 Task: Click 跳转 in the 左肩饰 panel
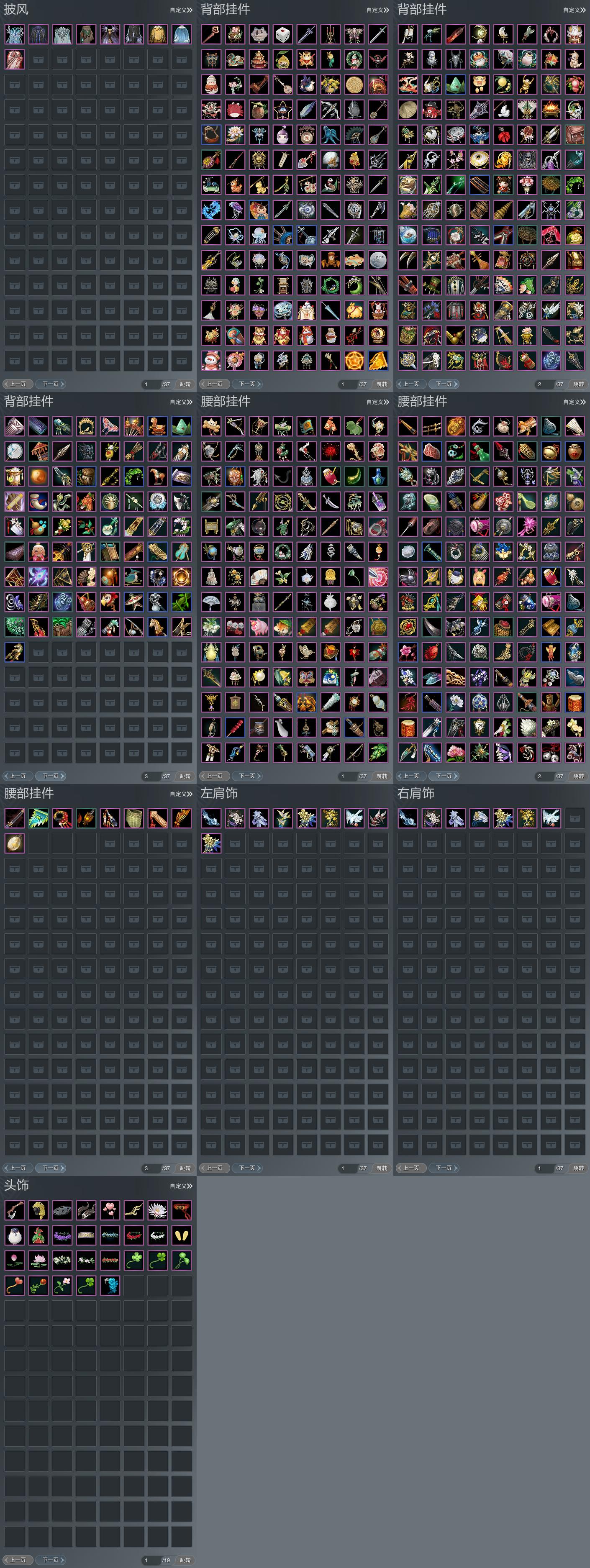(x=382, y=1168)
